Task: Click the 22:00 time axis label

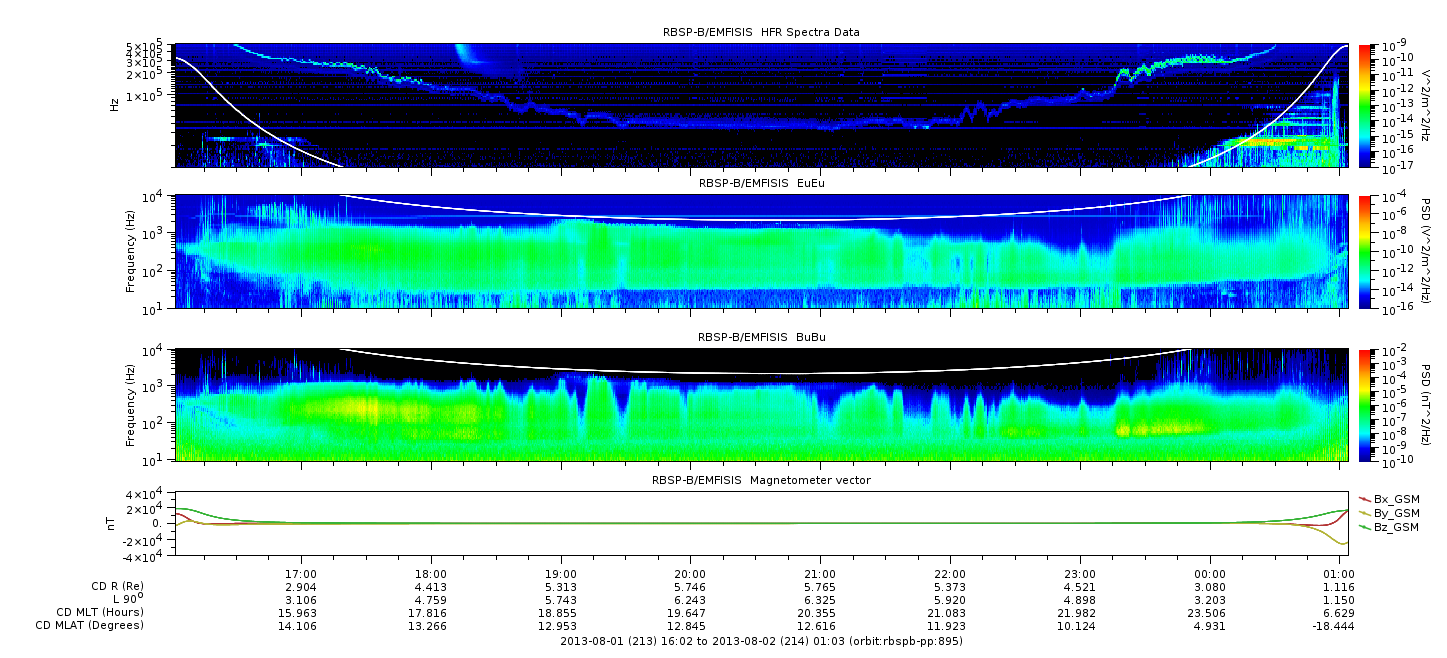Action: click(x=950, y=574)
